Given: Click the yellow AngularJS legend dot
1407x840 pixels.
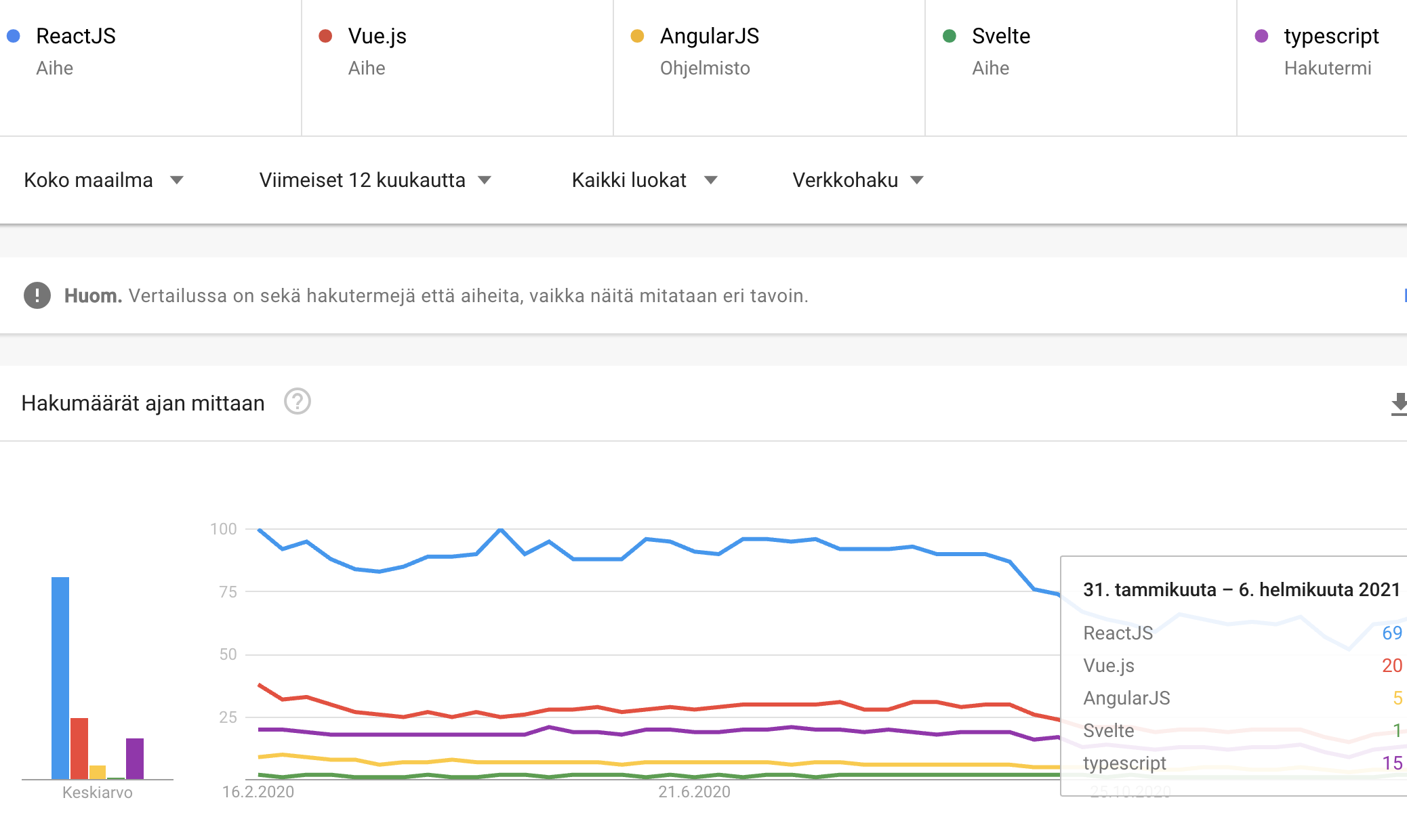Looking at the screenshot, I should coord(637,36).
